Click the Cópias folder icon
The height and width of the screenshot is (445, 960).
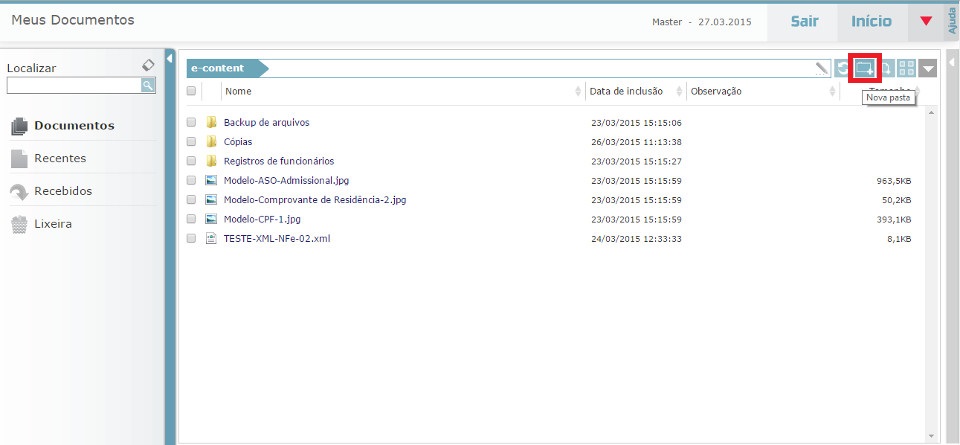(211, 141)
